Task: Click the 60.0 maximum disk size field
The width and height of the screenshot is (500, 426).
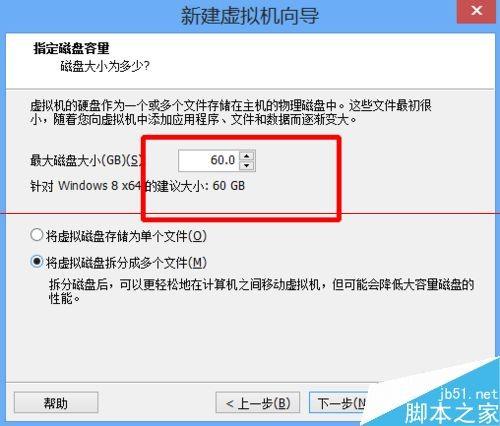Action: tap(209, 161)
